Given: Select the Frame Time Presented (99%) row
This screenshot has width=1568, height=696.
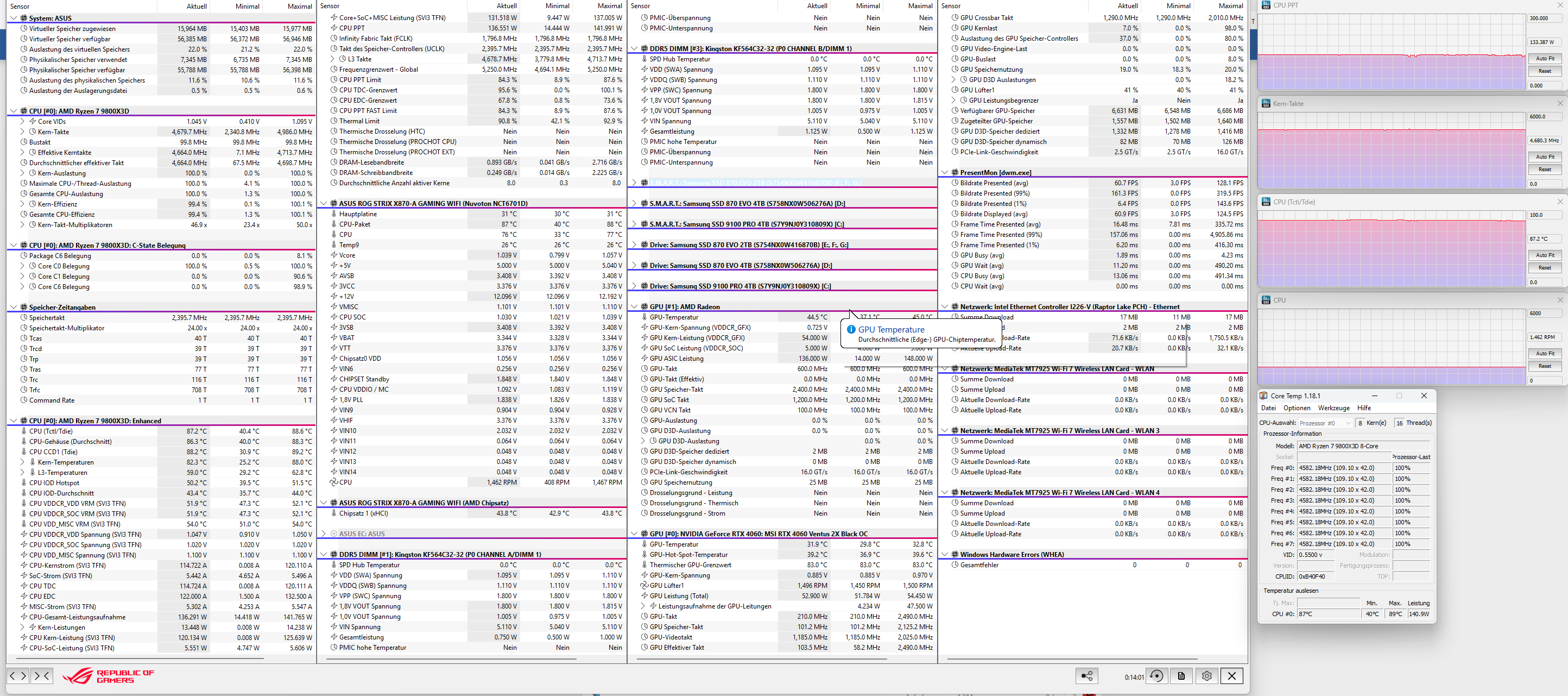Looking at the screenshot, I should 1092,234.
